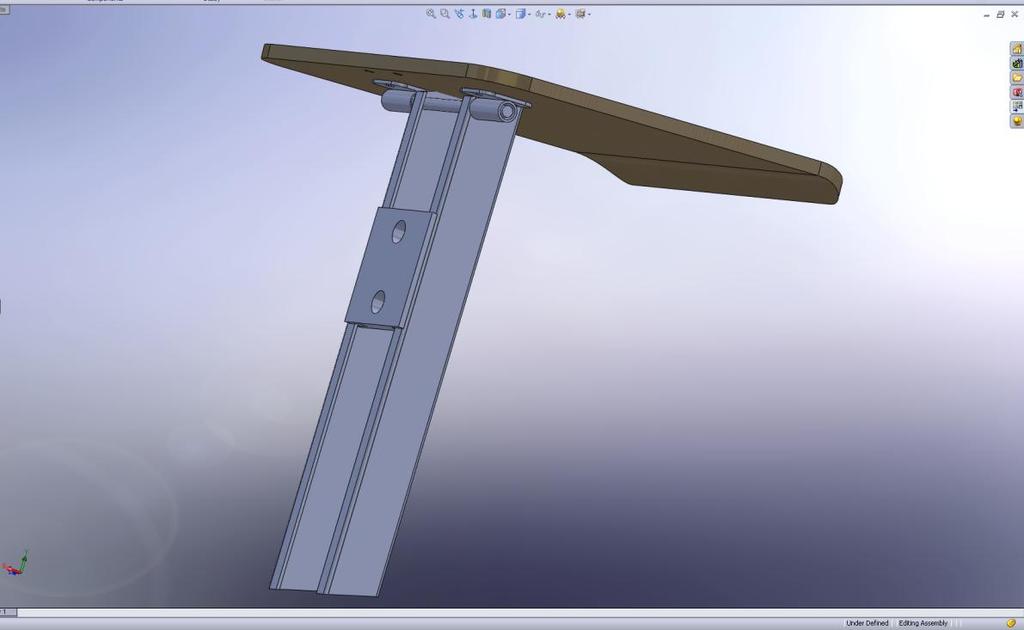
Task: Open the View Settings dropdown arrow
Action: [589, 14]
